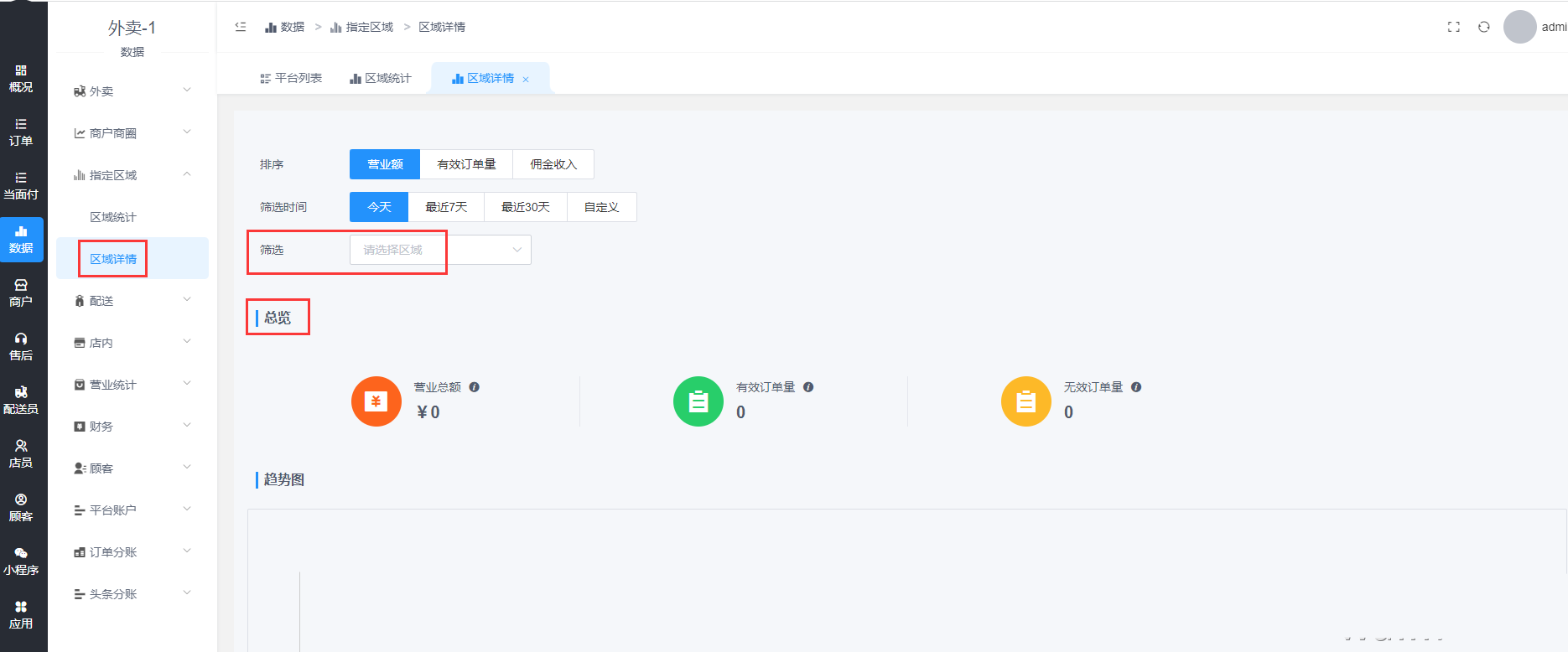Toggle fullscreen mode icon
Screen dimensions: 1568x652
(1454, 27)
